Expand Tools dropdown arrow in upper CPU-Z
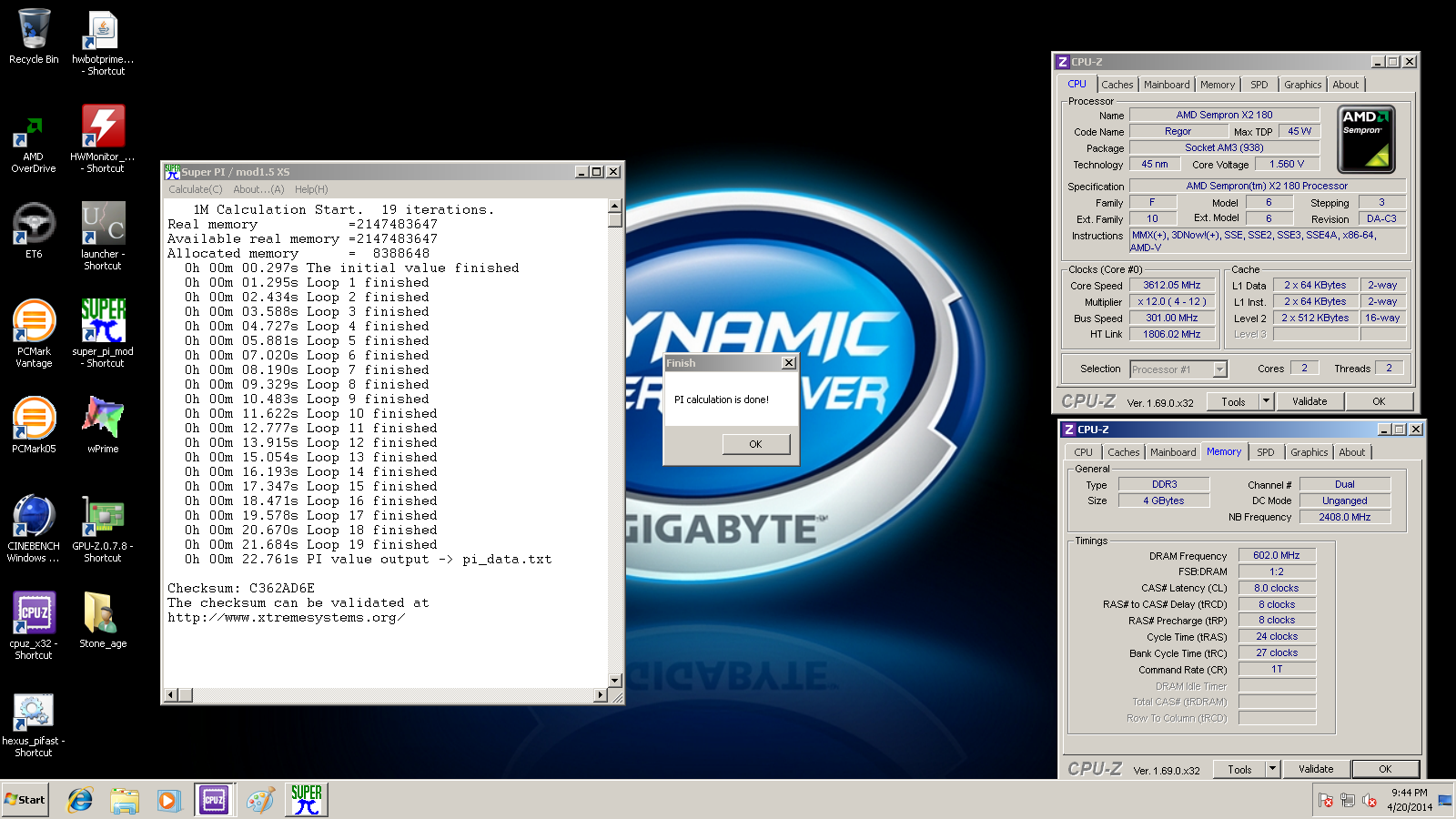Screen dimensions: 1456x819 1267,401
